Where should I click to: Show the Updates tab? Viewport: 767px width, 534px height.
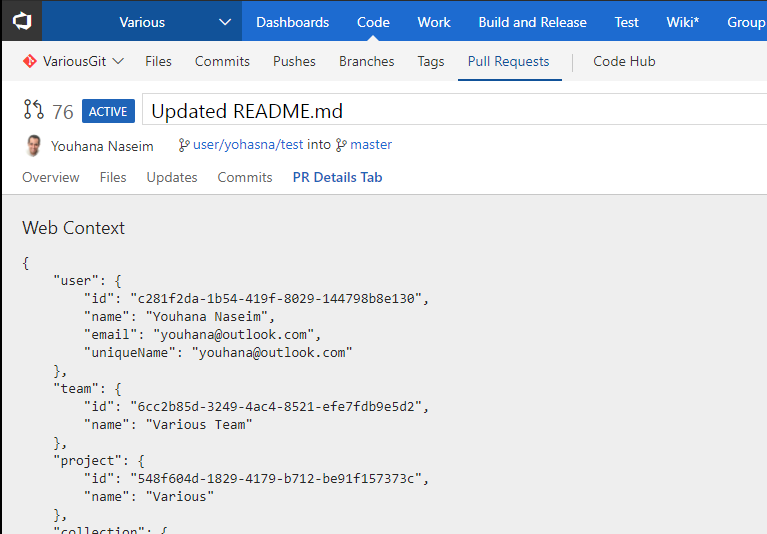pos(172,177)
